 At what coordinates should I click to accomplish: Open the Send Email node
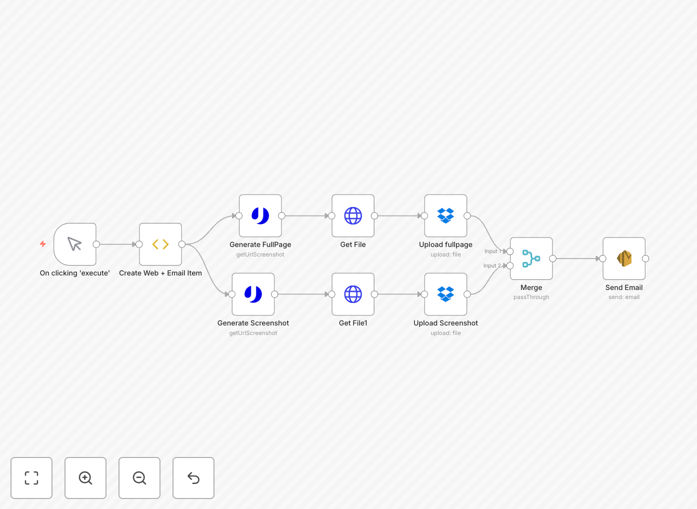624,258
